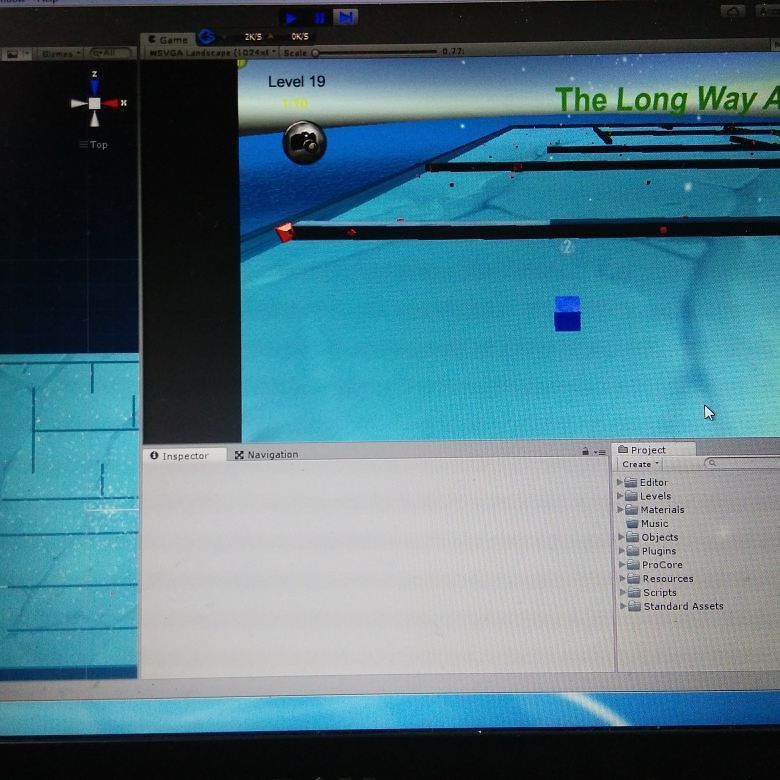The image size is (780, 780).
Task: Expand the Plugins folder arrow
Action: [622, 551]
